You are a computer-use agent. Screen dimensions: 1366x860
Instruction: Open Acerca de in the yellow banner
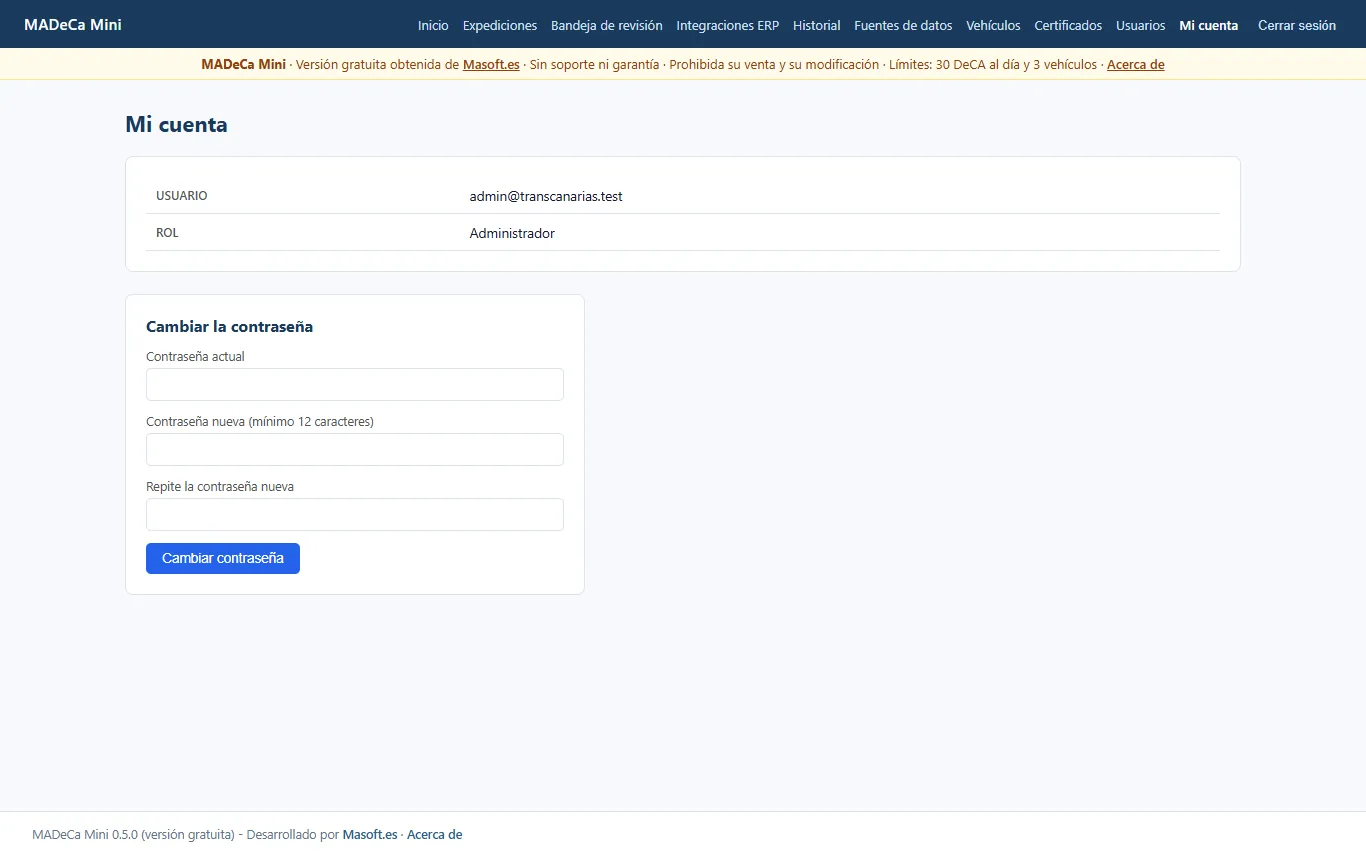(x=1136, y=64)
